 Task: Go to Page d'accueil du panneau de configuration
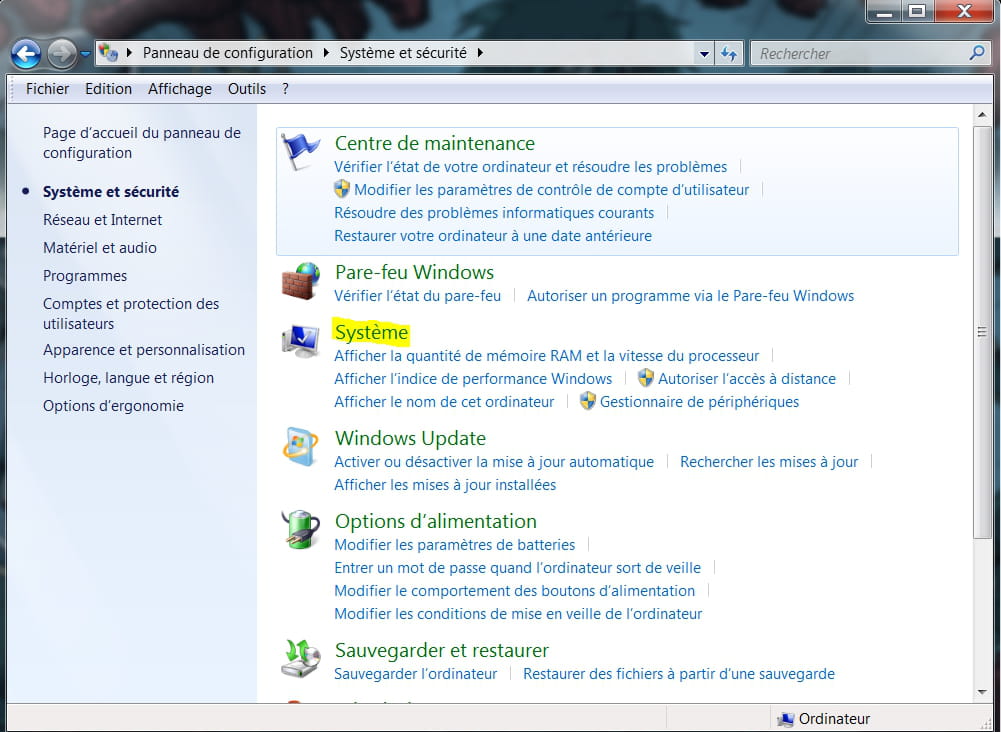click(142, 143)
